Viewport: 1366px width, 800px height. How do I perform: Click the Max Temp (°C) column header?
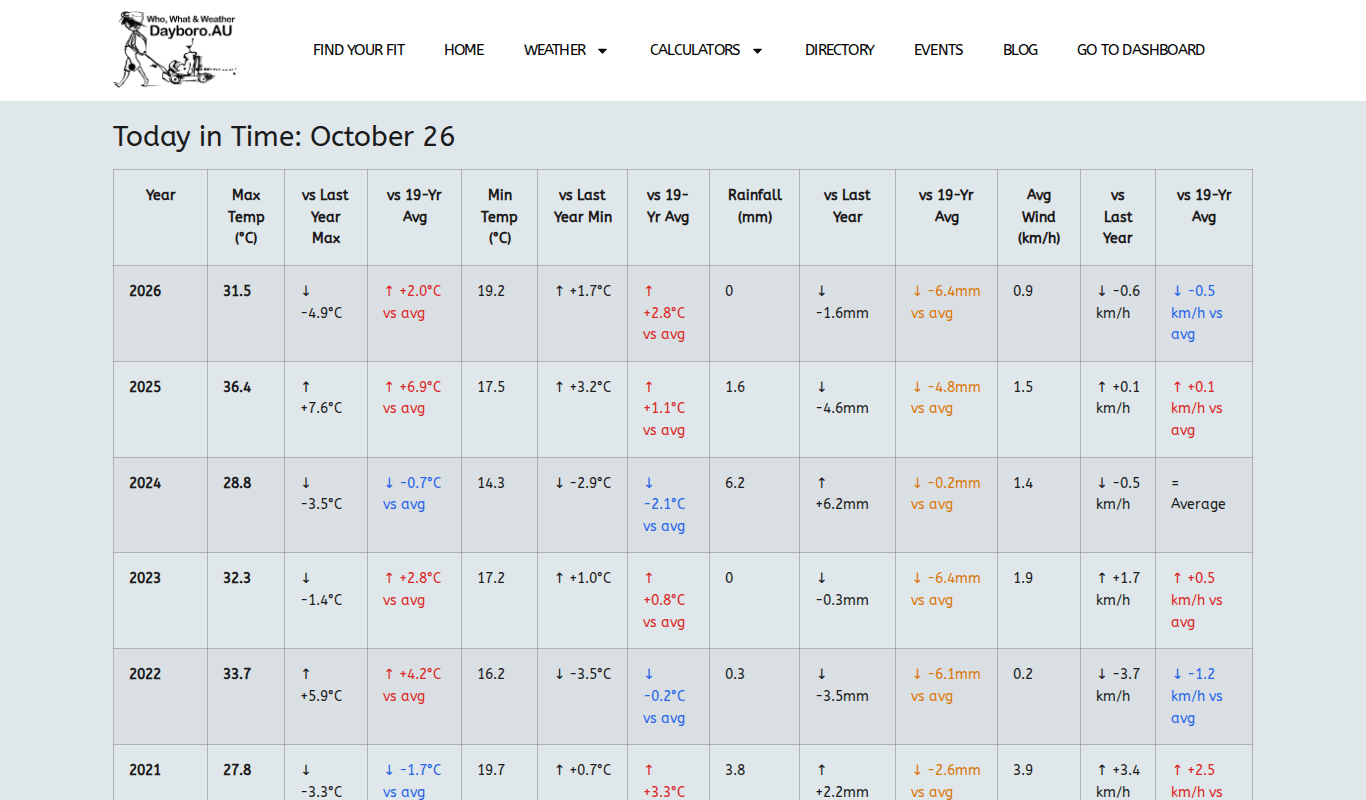[246, 217]
